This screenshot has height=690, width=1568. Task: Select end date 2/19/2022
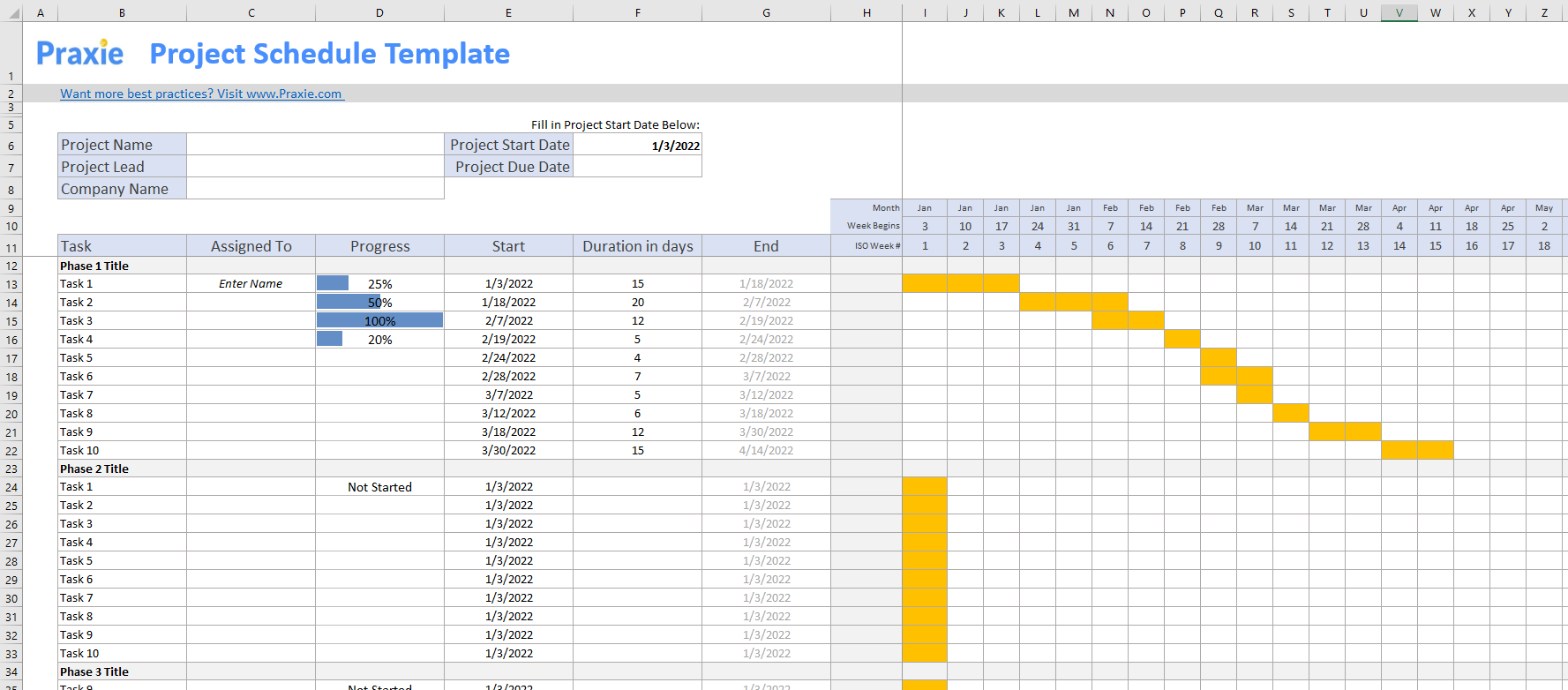click(x=766, y=321)
